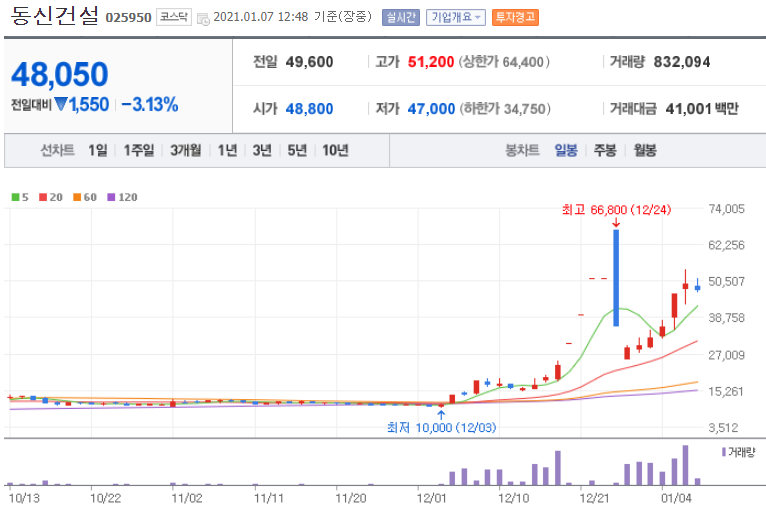Image resolution: width=766 pixels, height=513 pixels.
Task: Select the 1년 line chart tab
Action: point(227,150)
